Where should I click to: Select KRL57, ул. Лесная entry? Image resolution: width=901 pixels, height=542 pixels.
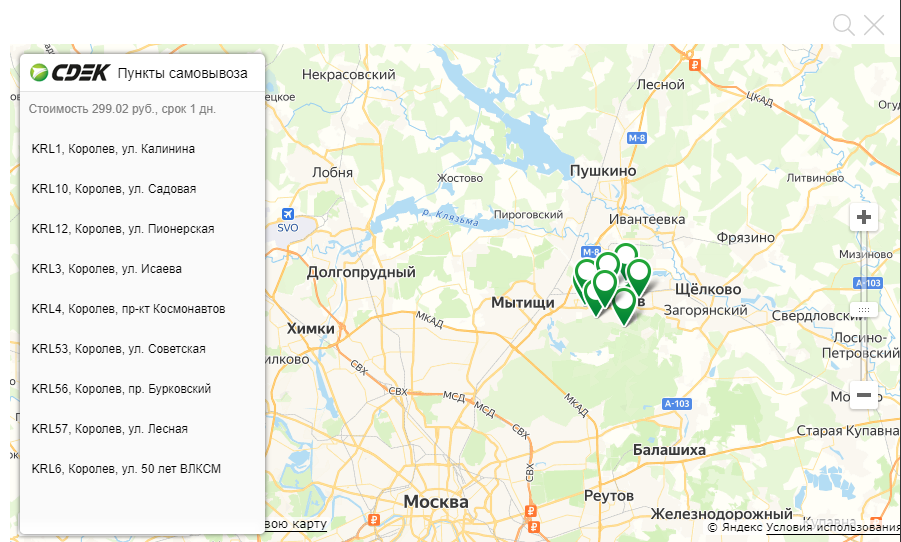(x=143, y=429)
